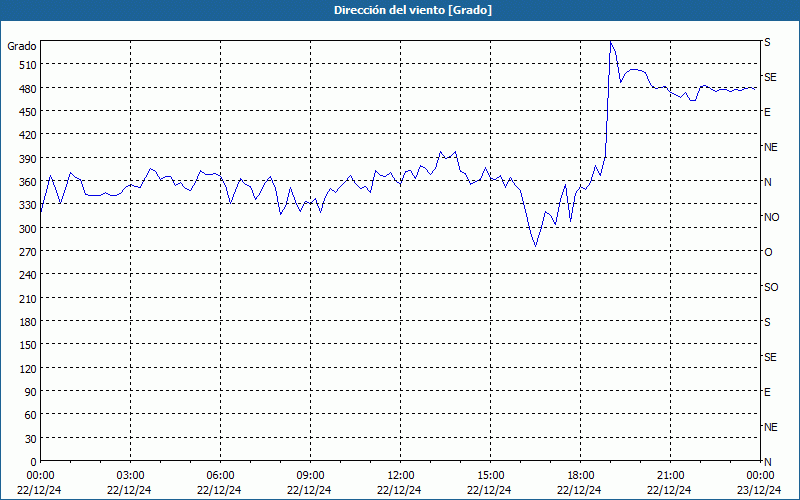The height and width of the screenshot is (500, 800).
Task: Click the 22/12/24 date under 09:00
Action: [x=309, y=490]
